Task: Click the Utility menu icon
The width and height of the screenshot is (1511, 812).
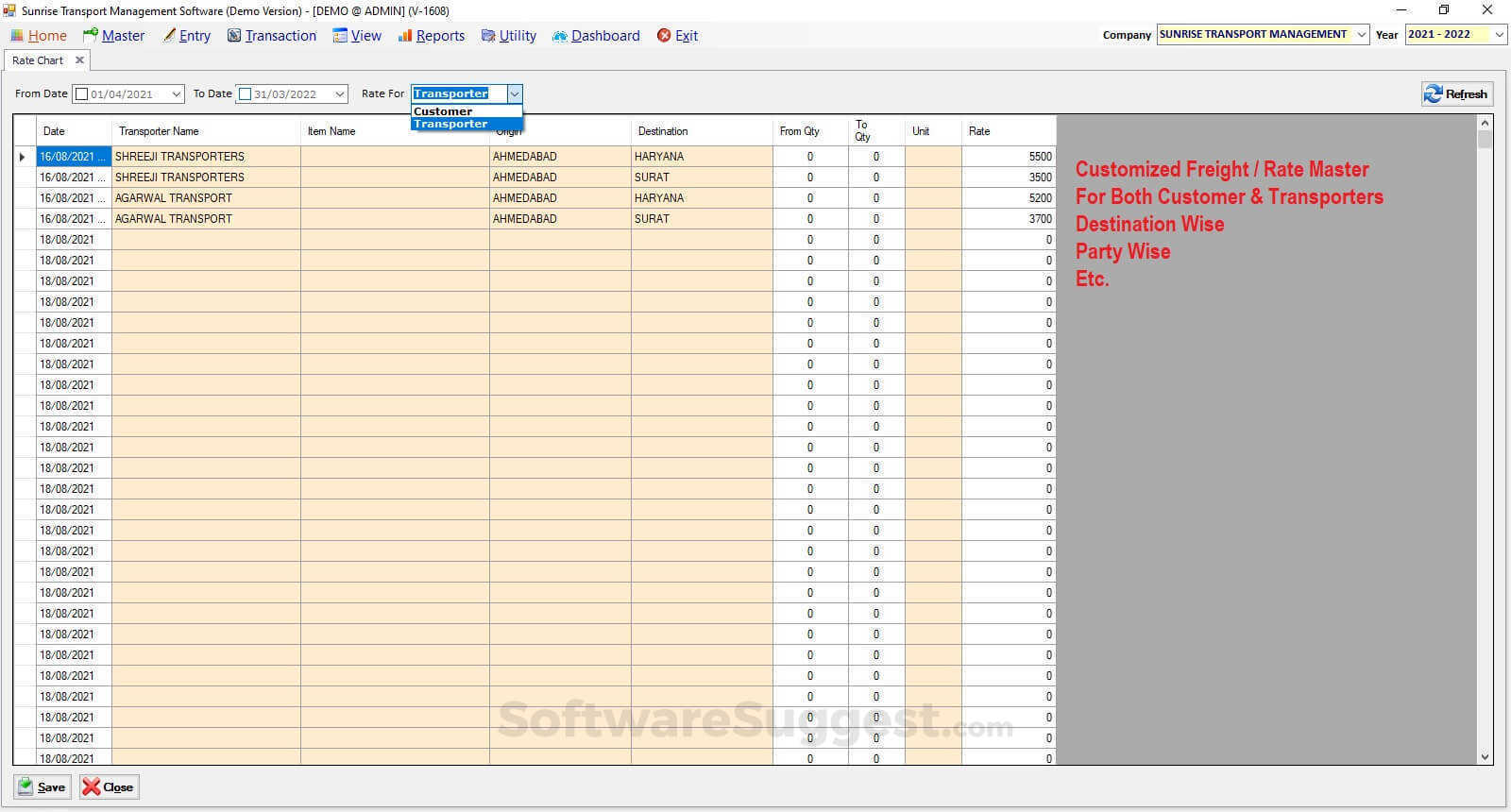Action: coord(488,36)
